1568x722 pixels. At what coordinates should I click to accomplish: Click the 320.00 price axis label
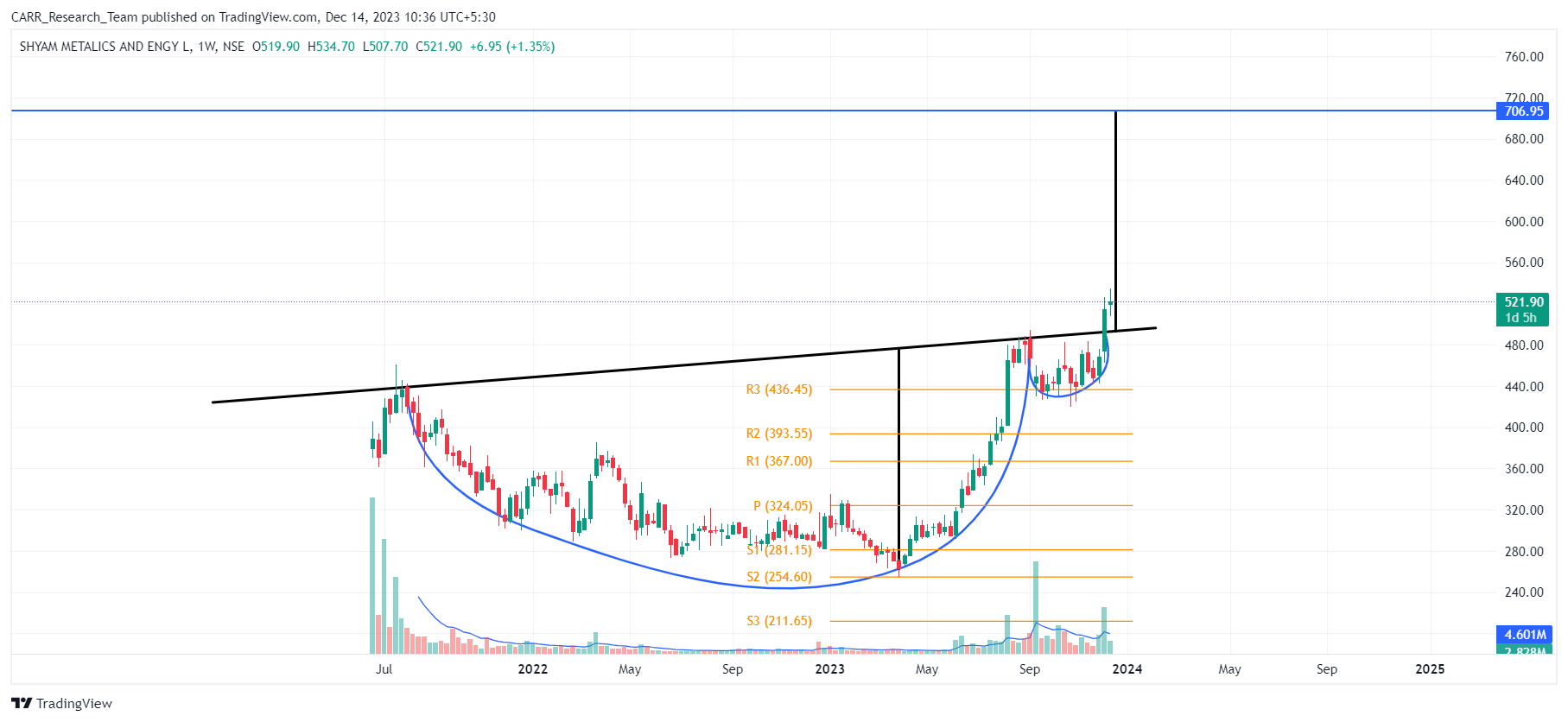point(1524,510)
